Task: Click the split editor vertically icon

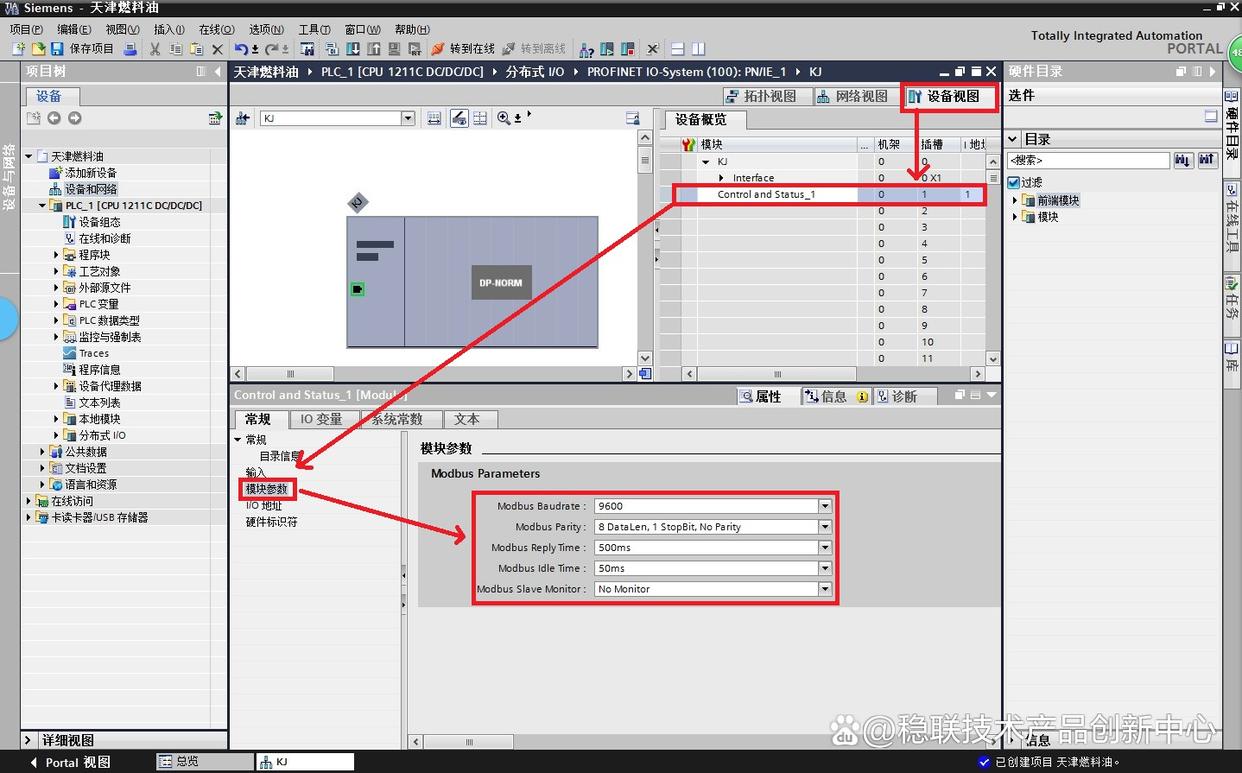Action: [698, 48]
